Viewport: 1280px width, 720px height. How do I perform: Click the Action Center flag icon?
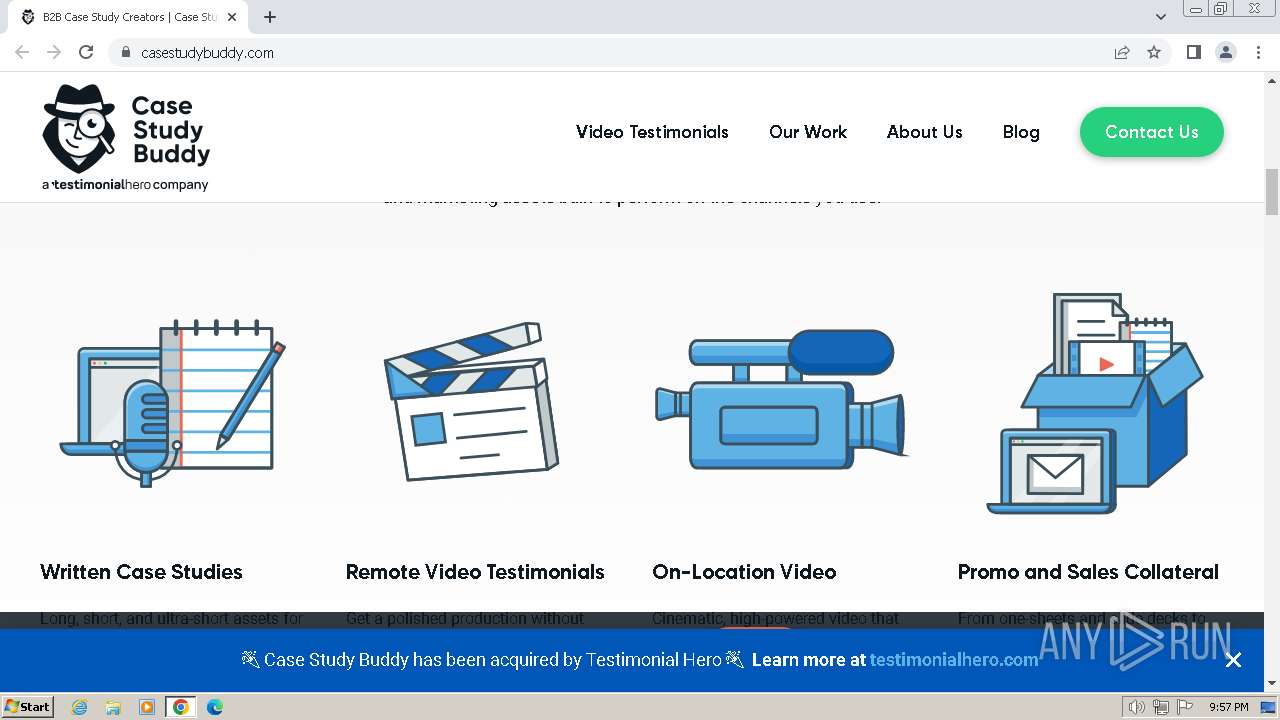[1185, 707]
